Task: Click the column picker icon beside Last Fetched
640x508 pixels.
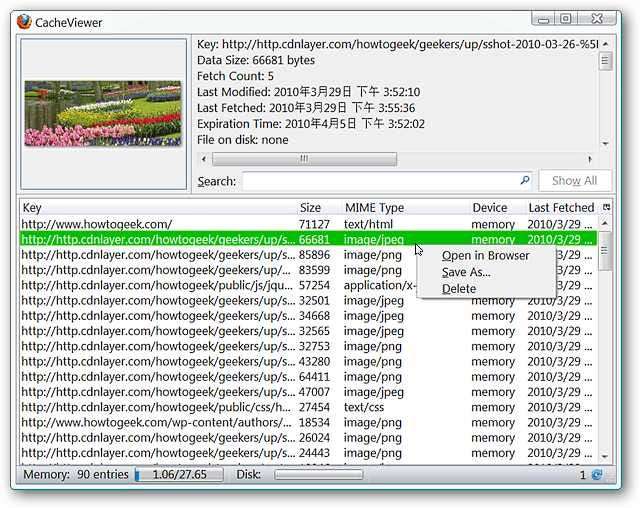Action: tap(607, 207)
